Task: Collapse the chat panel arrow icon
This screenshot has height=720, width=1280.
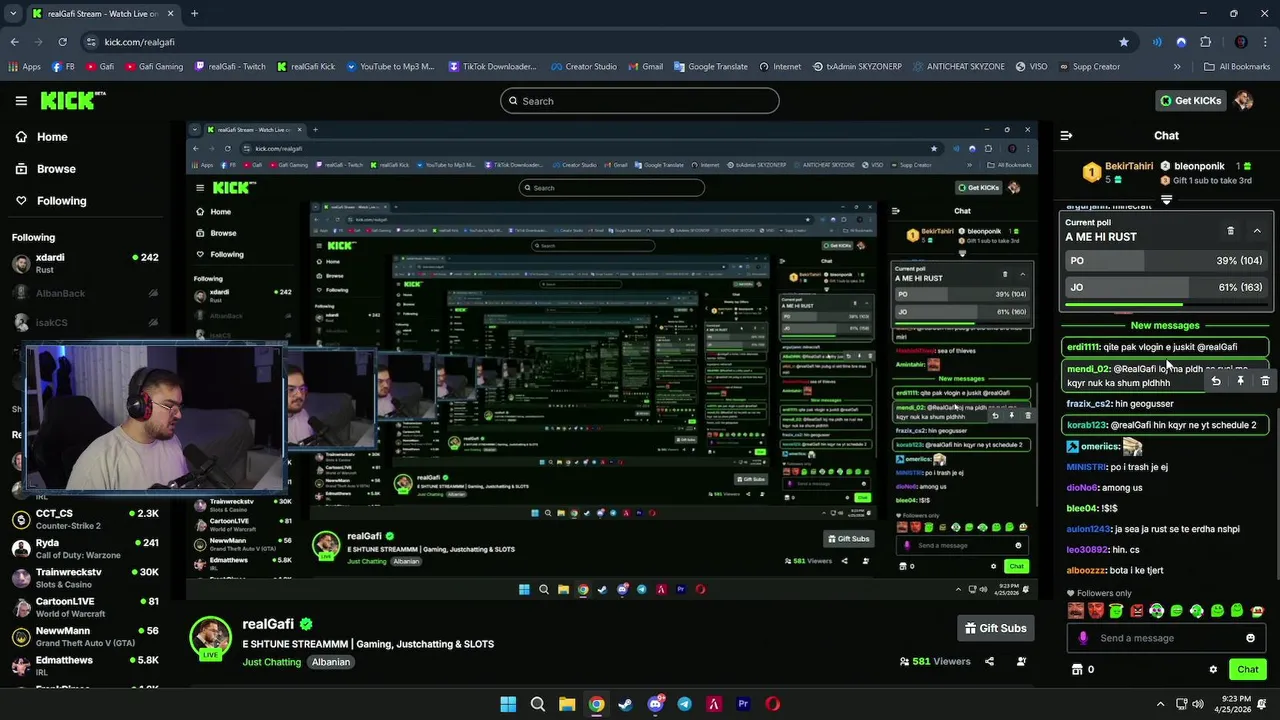Action: (1066, 135)
